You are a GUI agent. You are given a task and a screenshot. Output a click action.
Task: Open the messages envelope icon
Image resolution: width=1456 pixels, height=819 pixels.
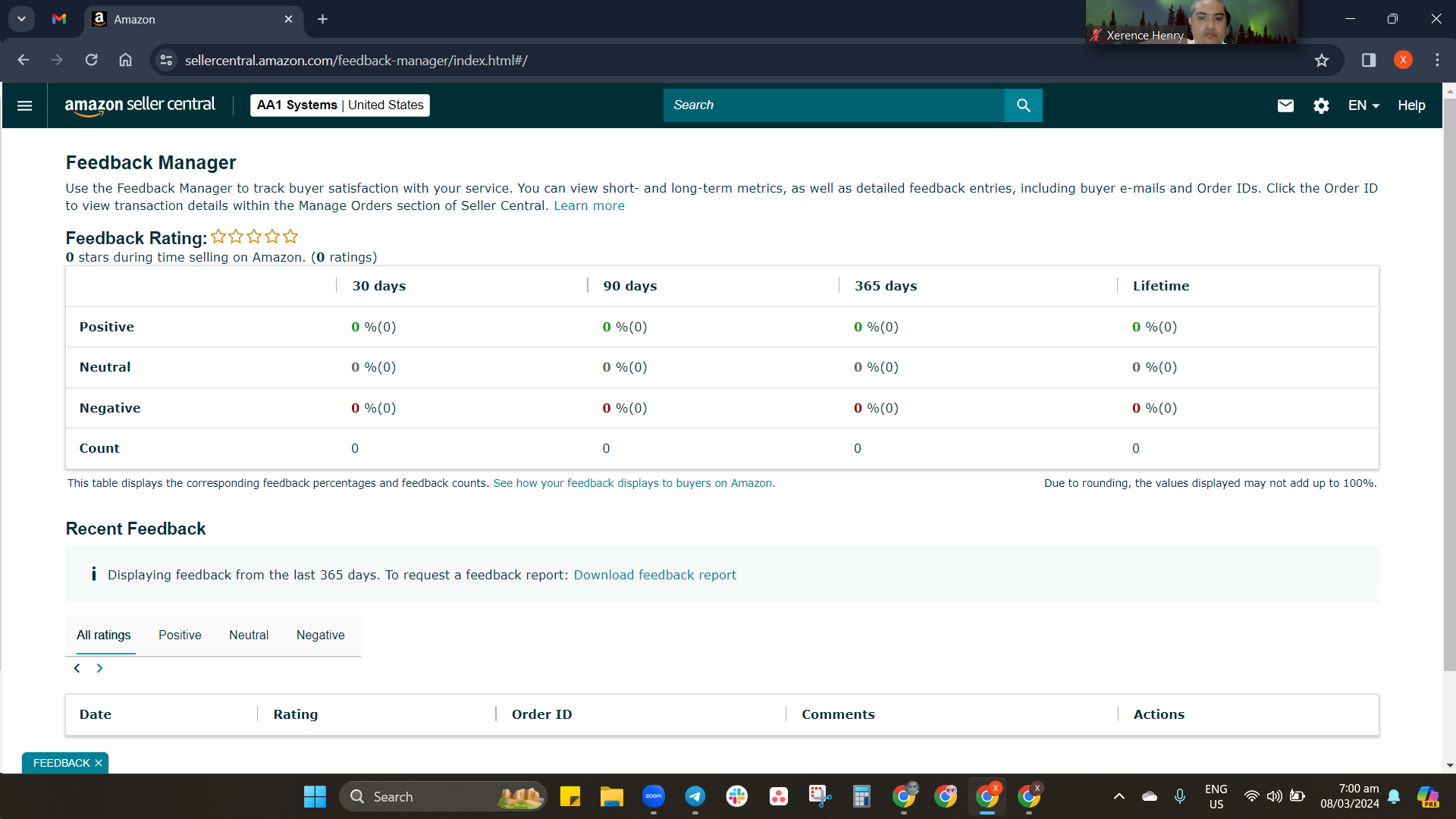1285,105
